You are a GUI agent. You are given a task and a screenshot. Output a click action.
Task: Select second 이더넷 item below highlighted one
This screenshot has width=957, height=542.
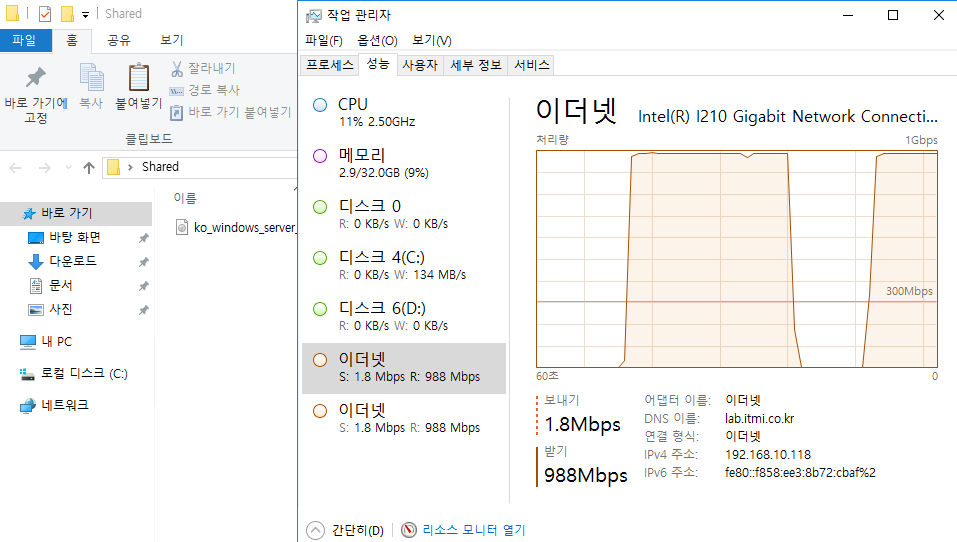coord(404,419)
